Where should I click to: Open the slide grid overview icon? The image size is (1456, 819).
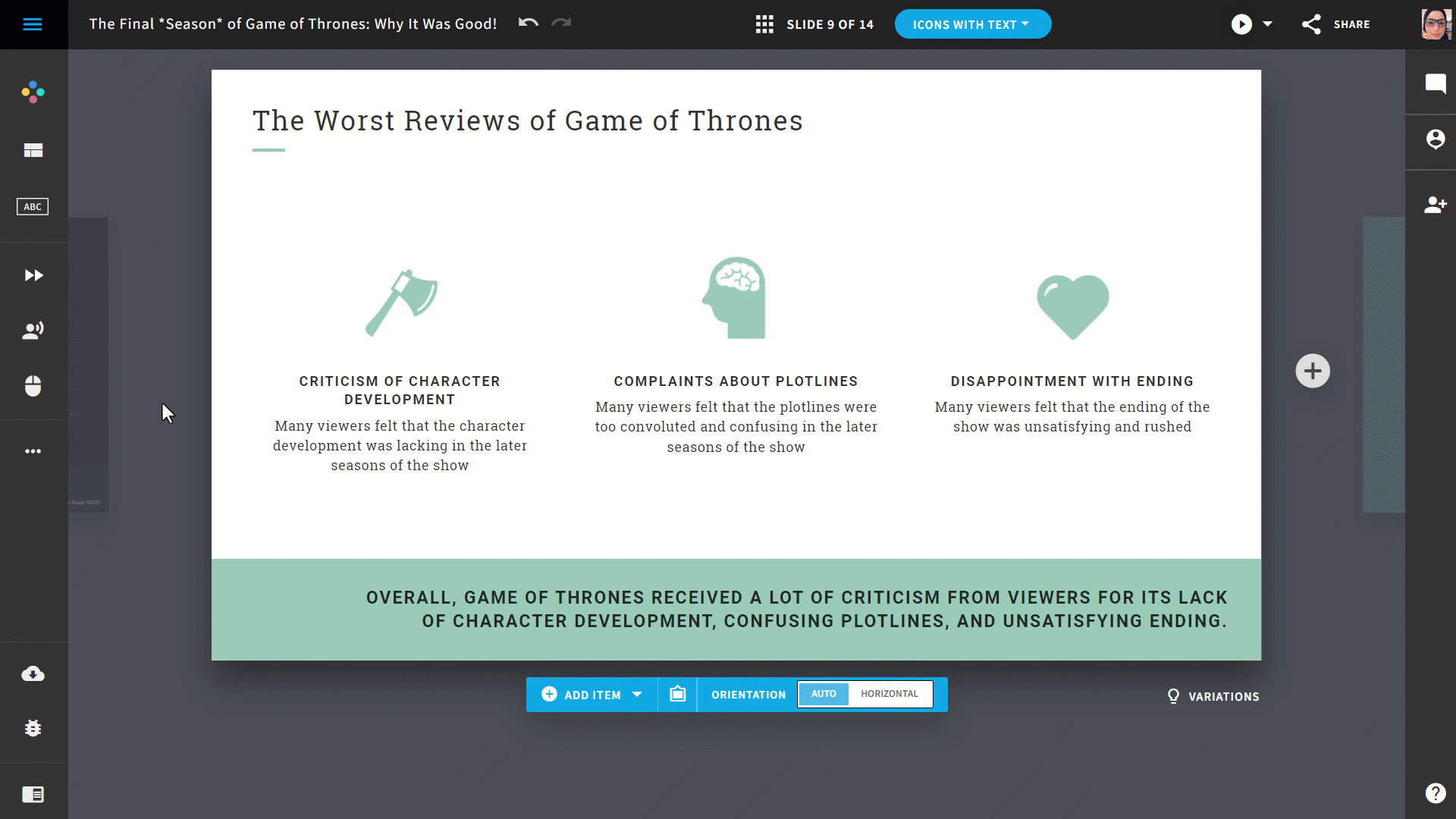(764, 24)
